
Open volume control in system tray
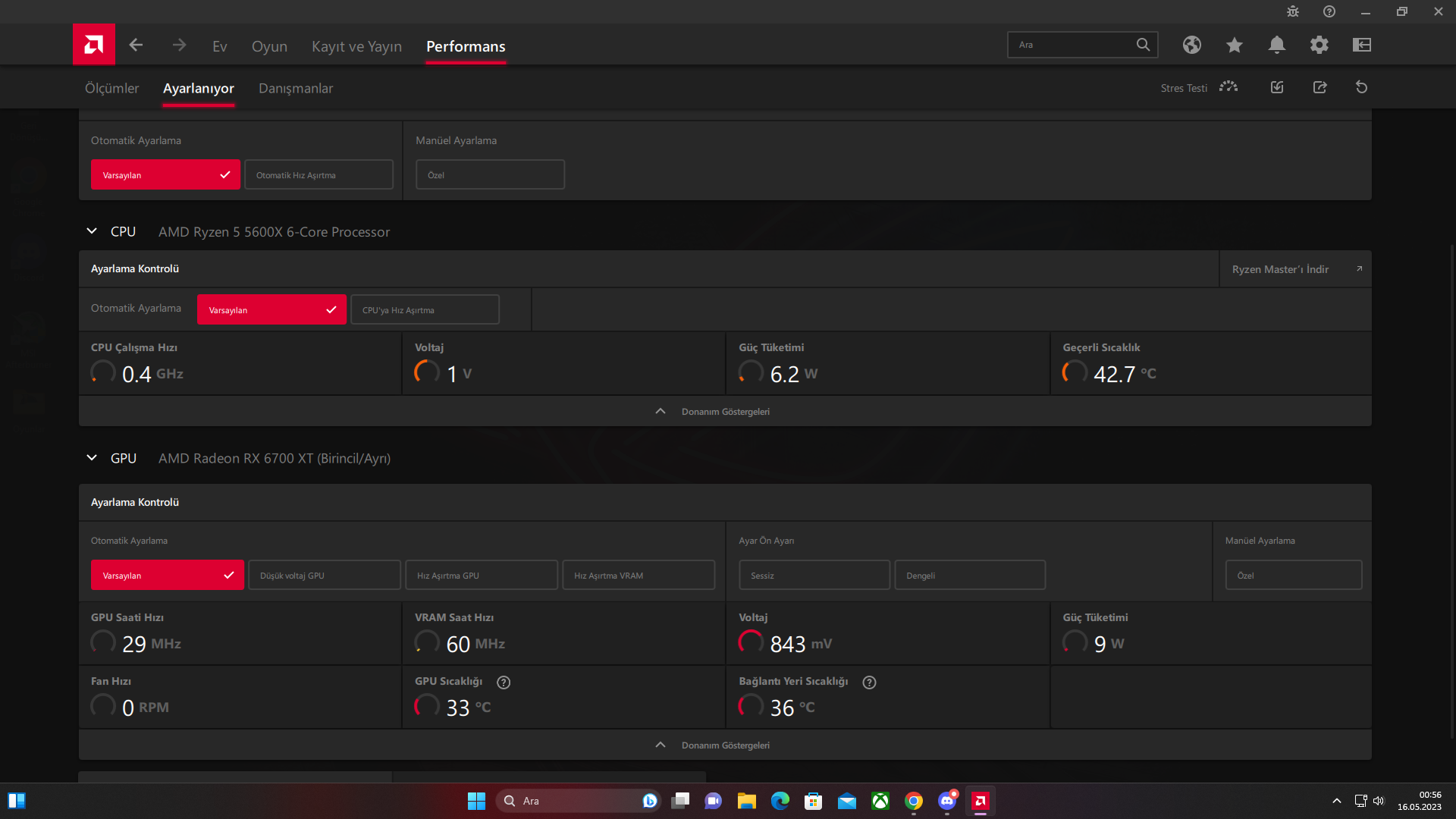coord(1379,801)
